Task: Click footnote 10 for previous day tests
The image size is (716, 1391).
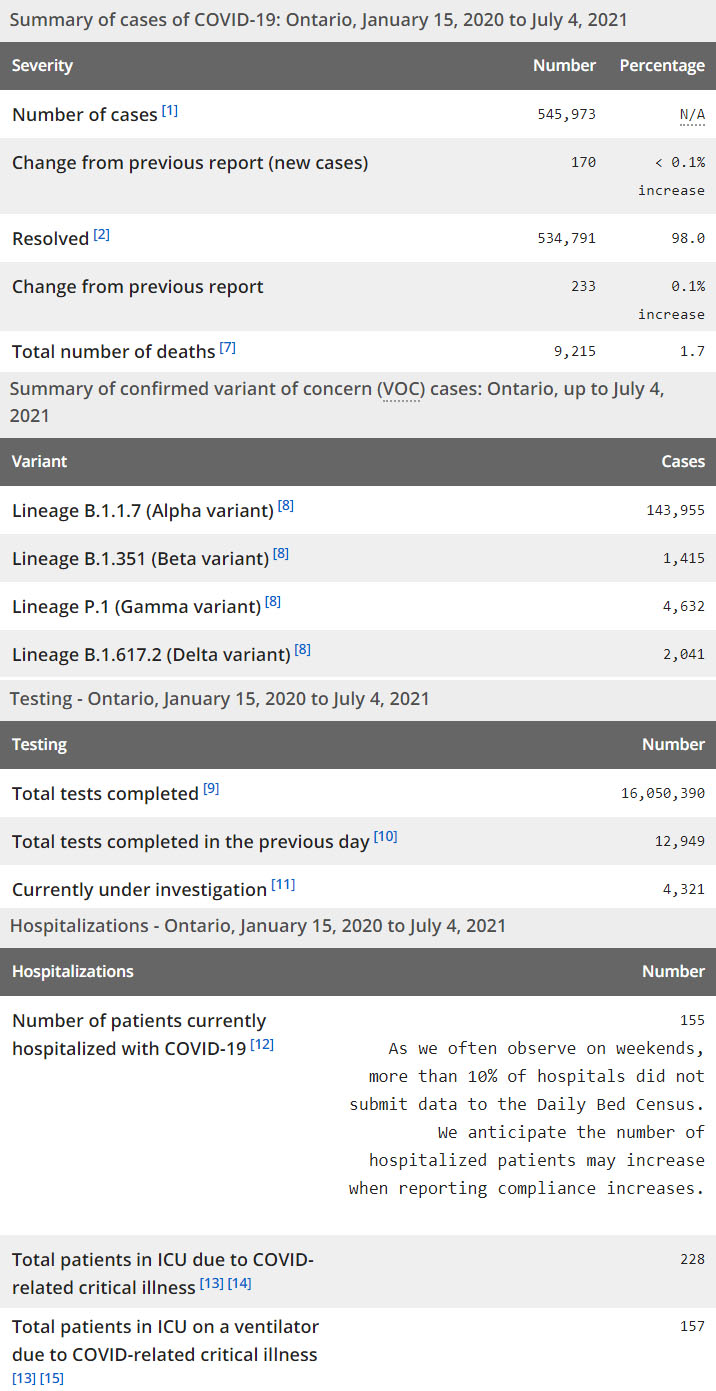Action: point(386,837)
